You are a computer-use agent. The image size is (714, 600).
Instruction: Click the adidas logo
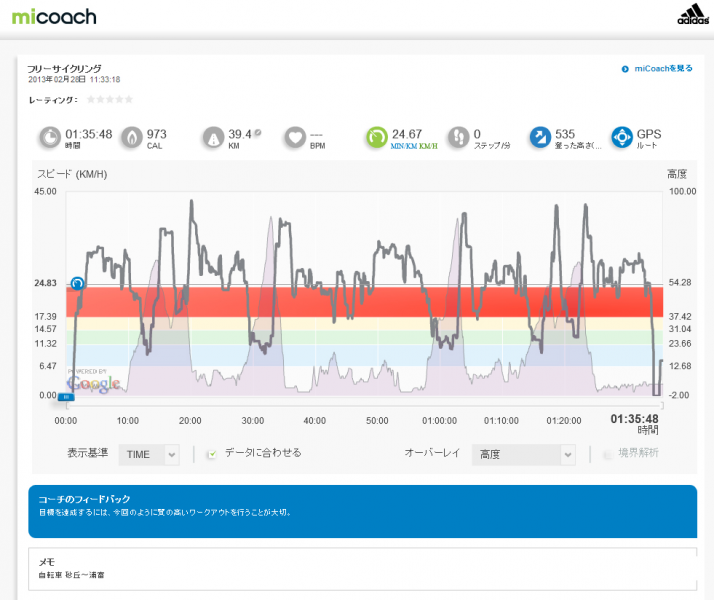point(693,15)
